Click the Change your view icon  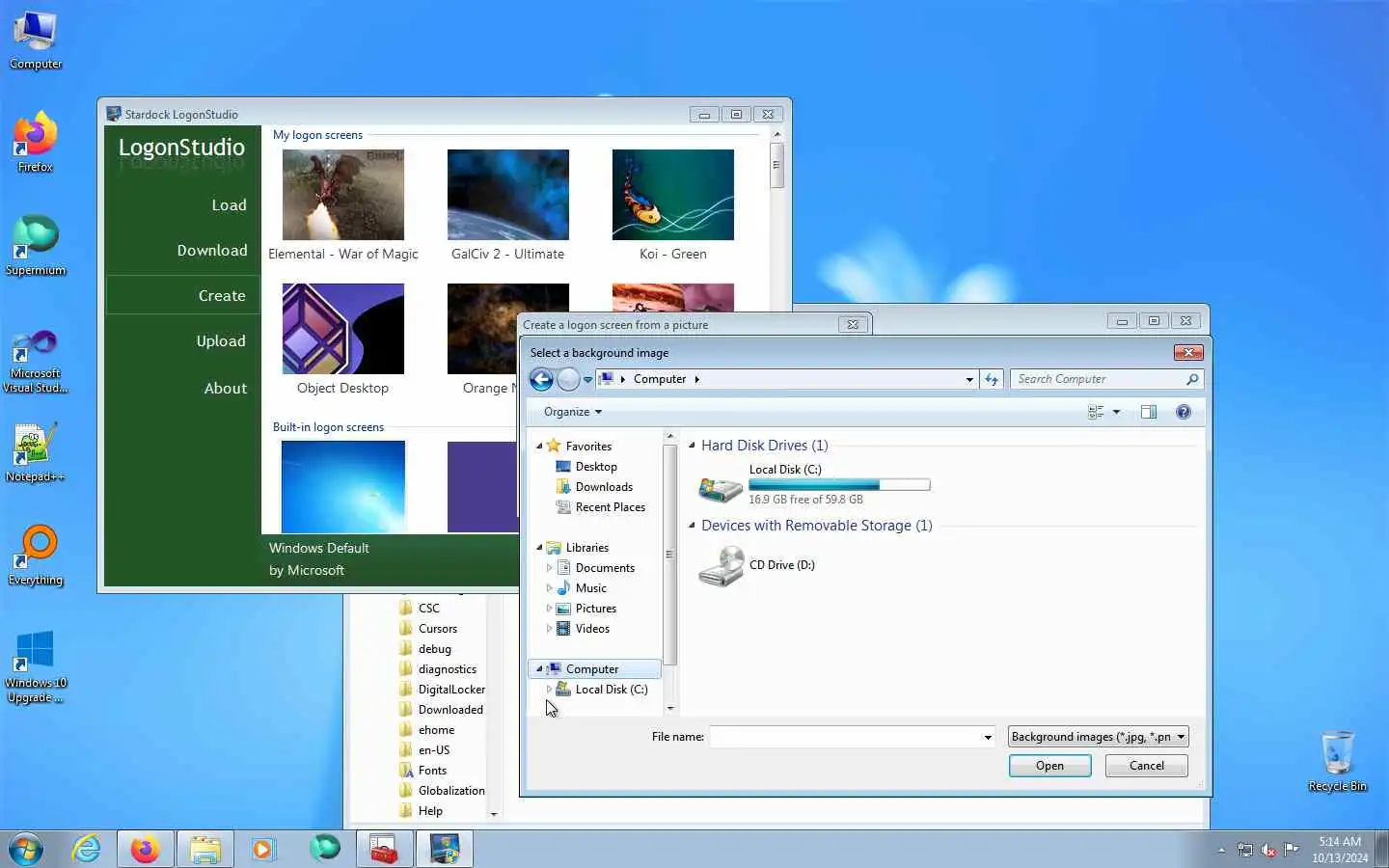(1096, 412)
